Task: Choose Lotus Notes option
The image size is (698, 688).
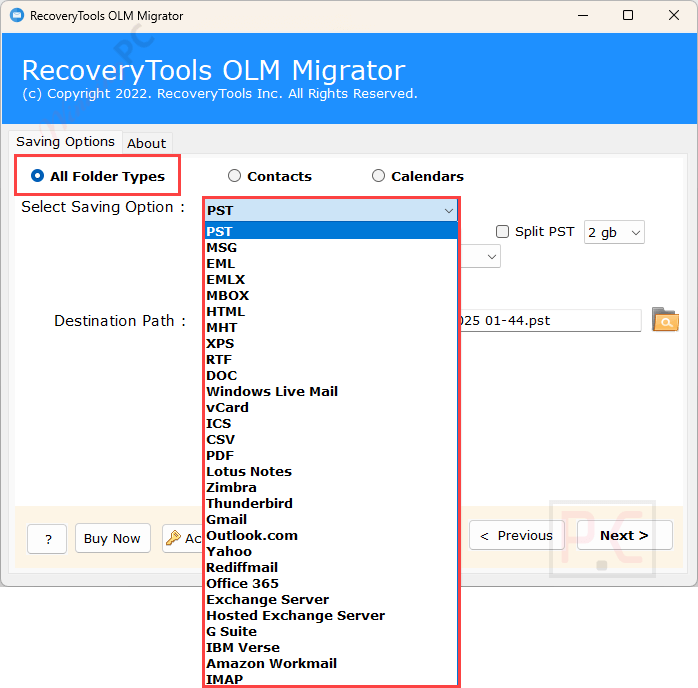Action: coord(331,472)
